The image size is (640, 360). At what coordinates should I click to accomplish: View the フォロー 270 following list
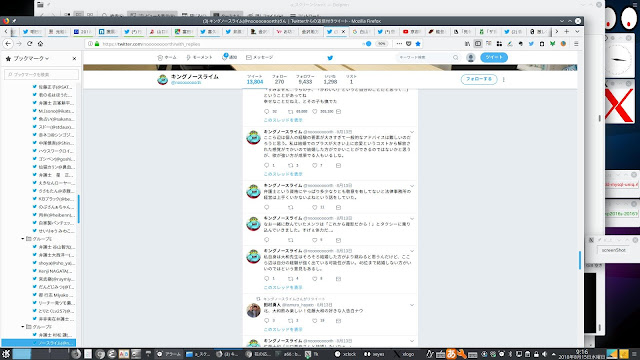pyautogui.click(x=279, y=80)
